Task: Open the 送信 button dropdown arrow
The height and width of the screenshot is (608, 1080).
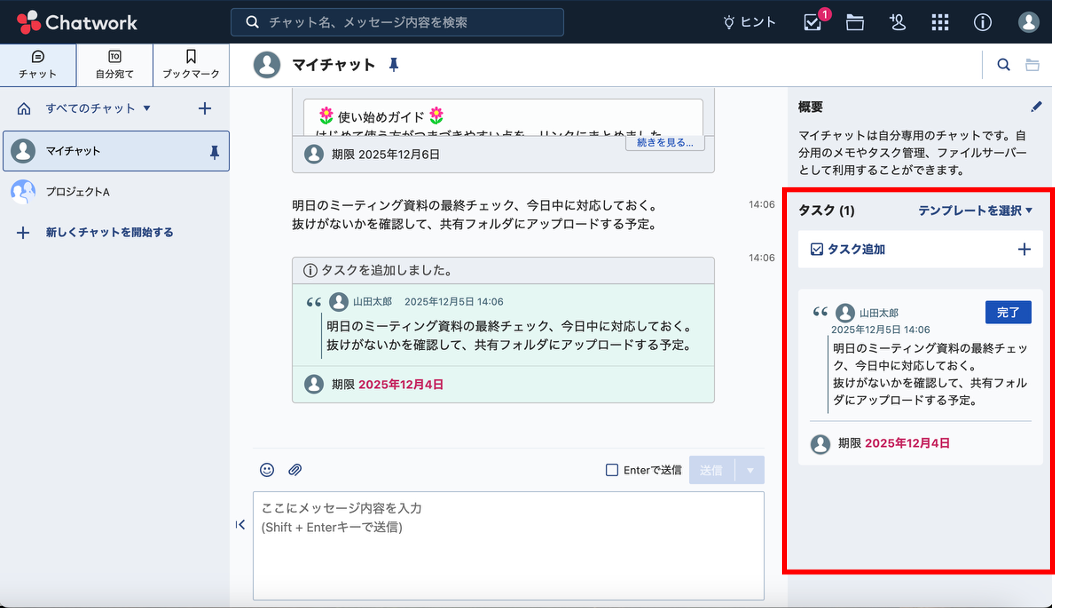Action: (747, 469)
